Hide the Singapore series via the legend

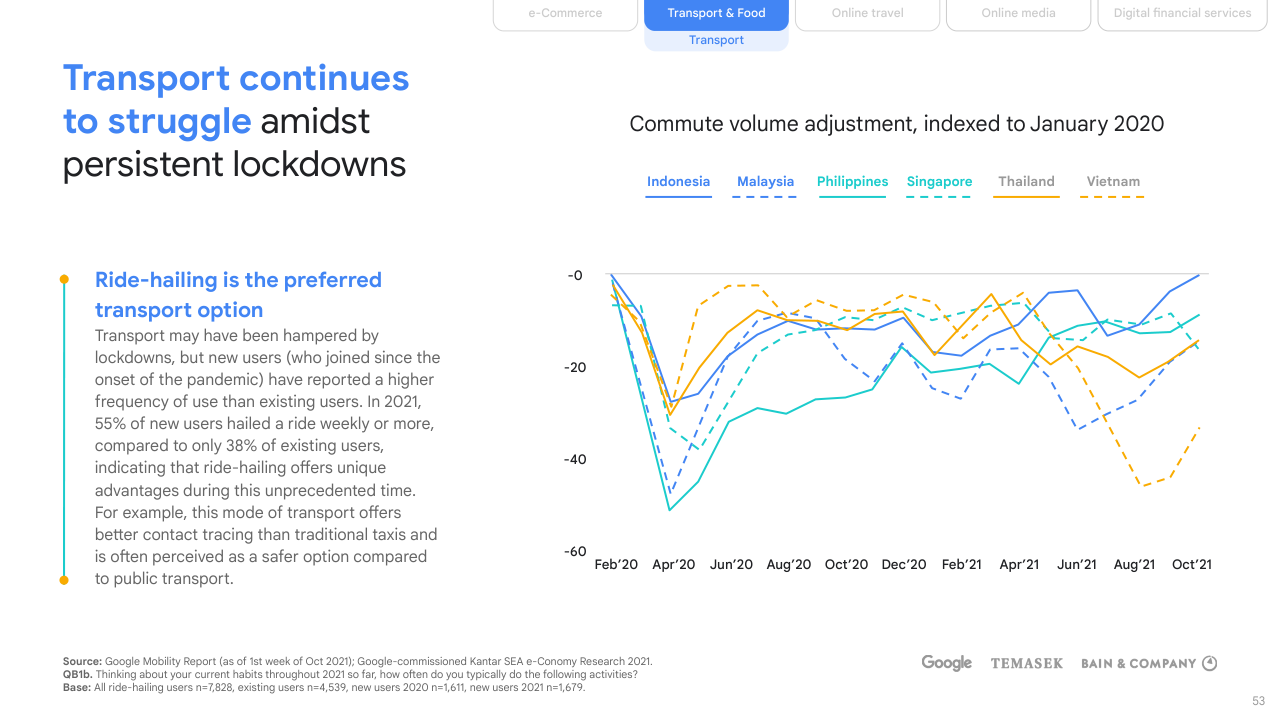[939, 182]
